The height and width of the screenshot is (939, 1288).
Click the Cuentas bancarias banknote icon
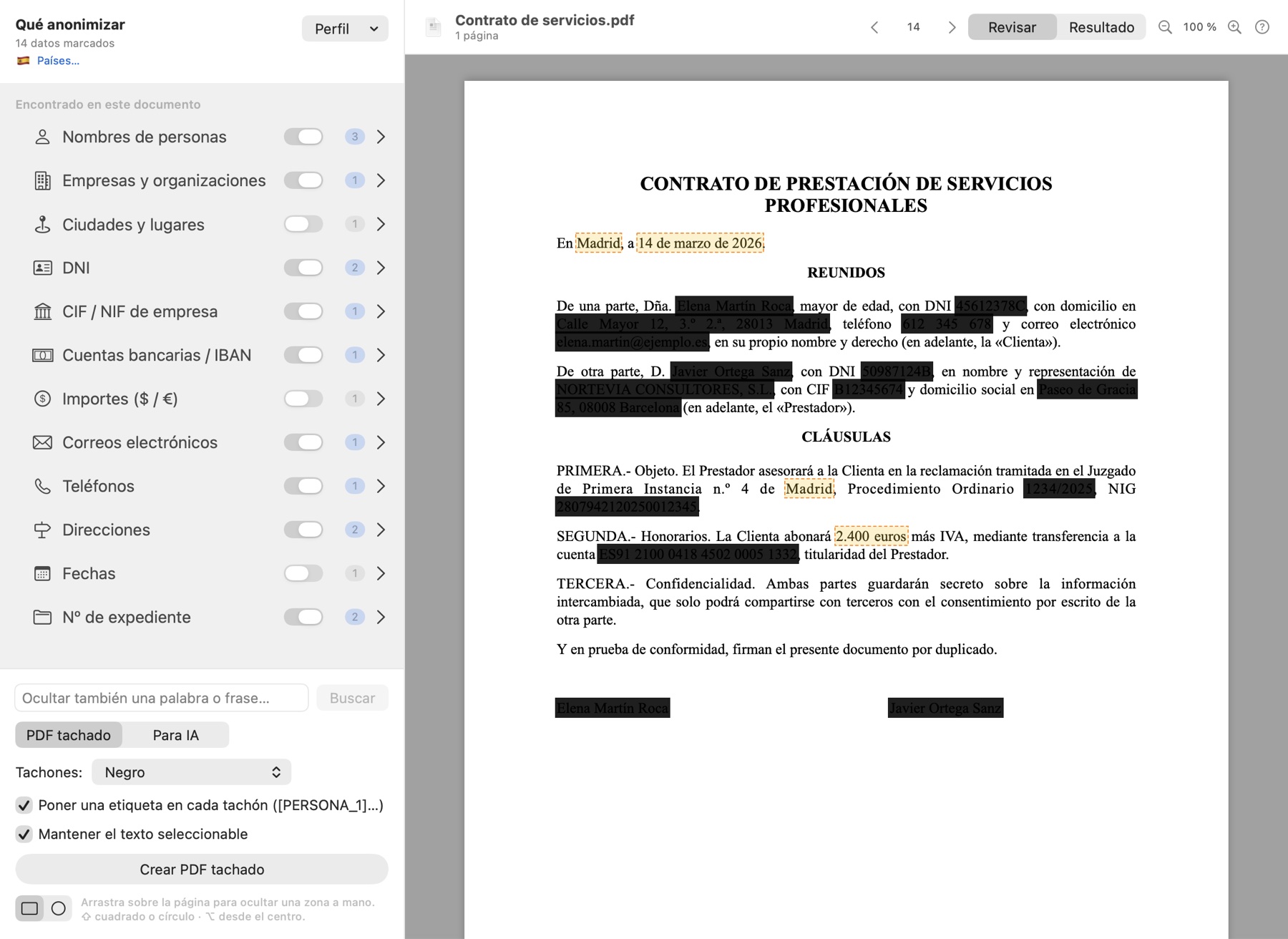pos(43,355)
